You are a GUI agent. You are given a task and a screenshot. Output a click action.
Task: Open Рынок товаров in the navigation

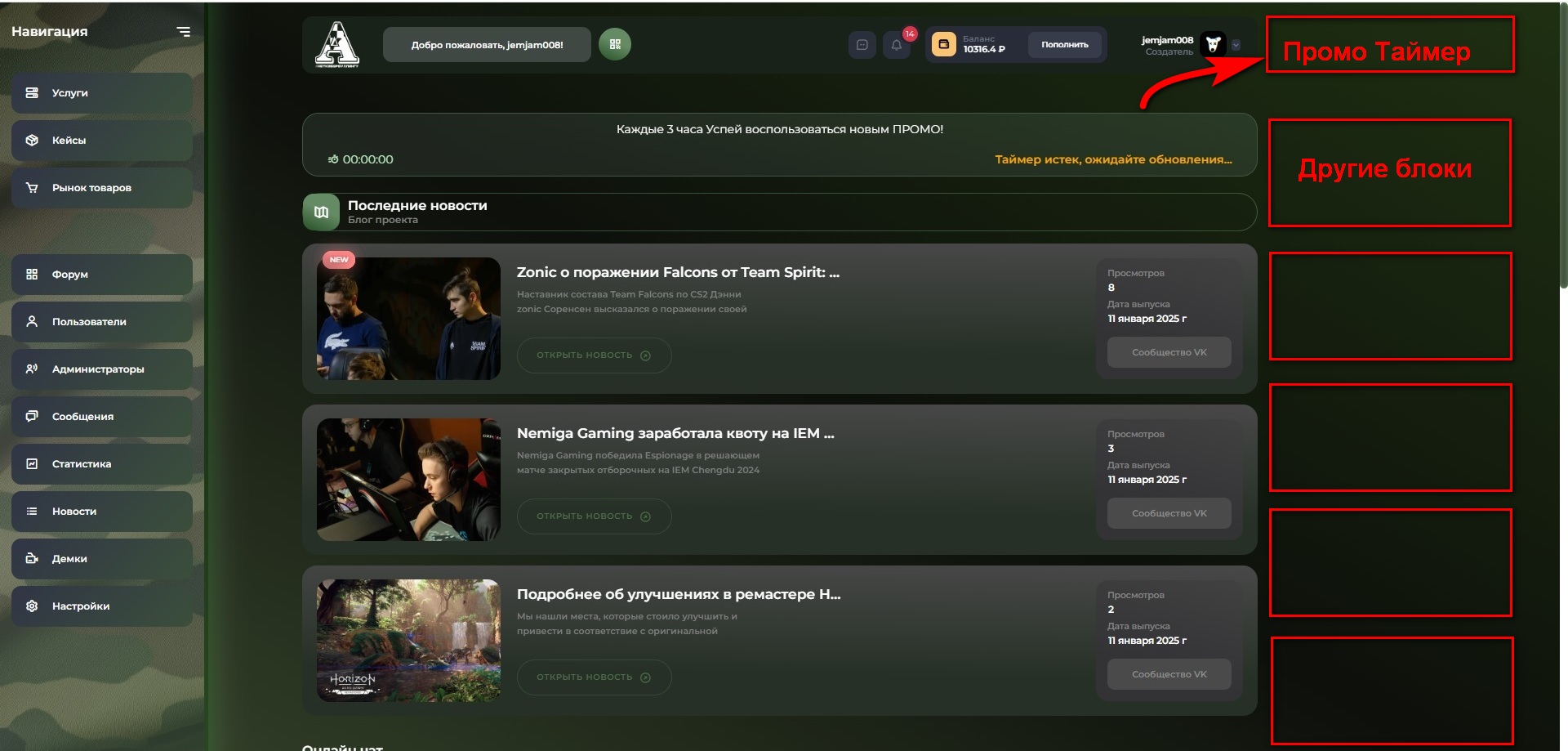101,188
